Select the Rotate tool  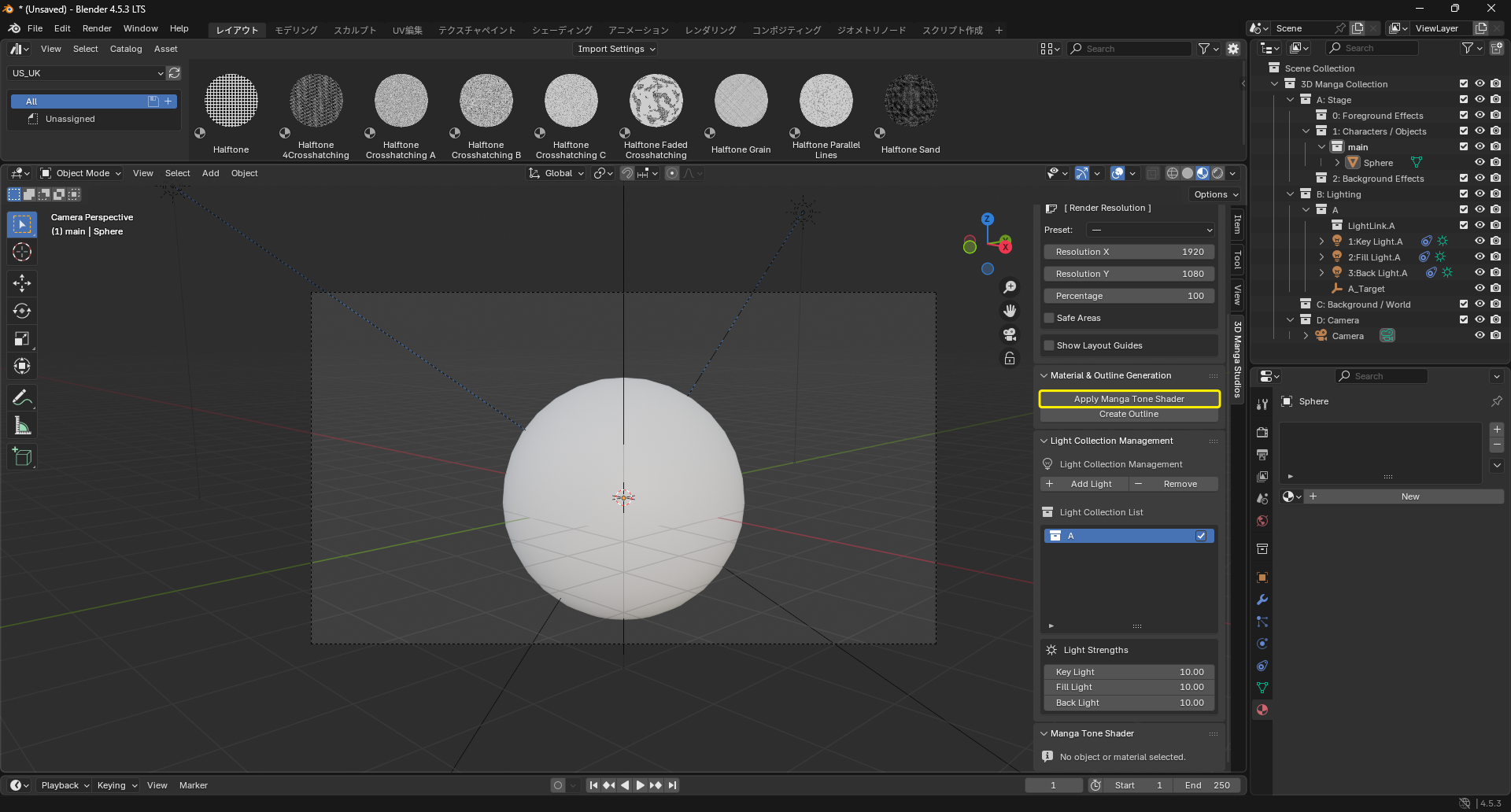point(22,311)
